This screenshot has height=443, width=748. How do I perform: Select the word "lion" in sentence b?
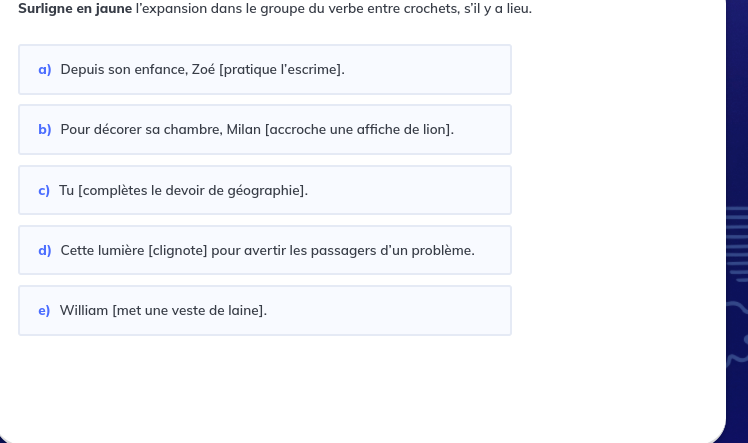[437, 130]
